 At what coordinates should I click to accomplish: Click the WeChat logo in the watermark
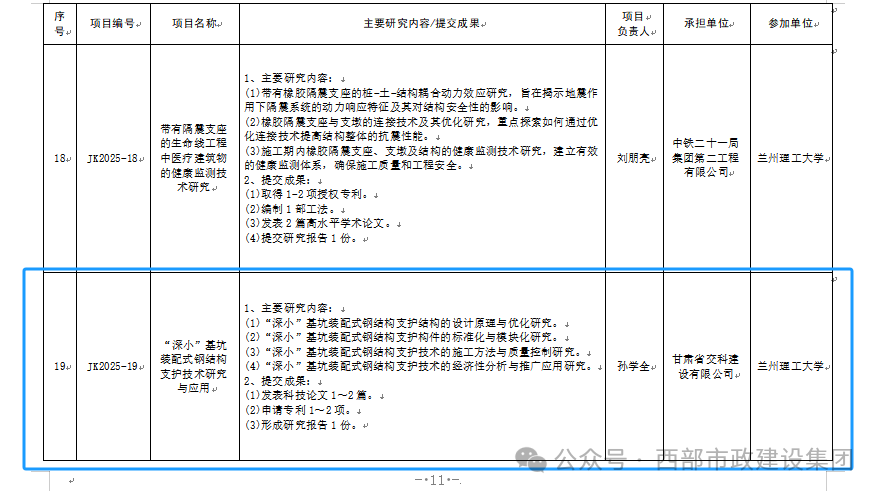point(530,459)
